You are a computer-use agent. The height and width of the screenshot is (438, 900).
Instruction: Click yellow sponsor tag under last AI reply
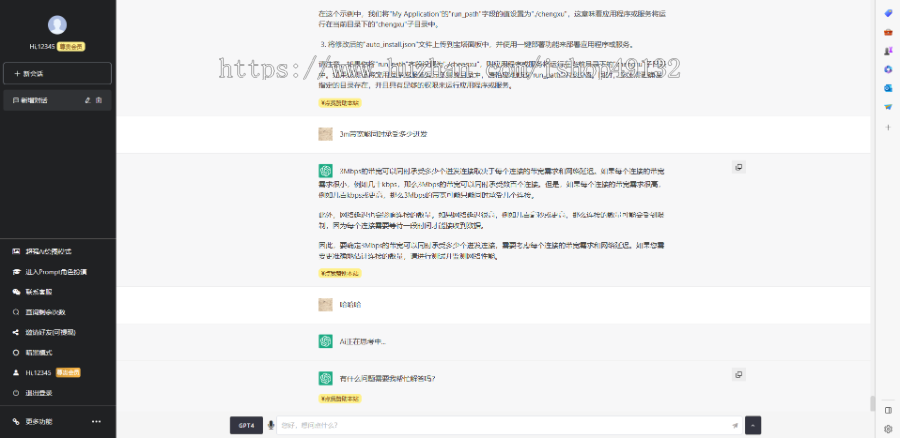click(340, 398)
